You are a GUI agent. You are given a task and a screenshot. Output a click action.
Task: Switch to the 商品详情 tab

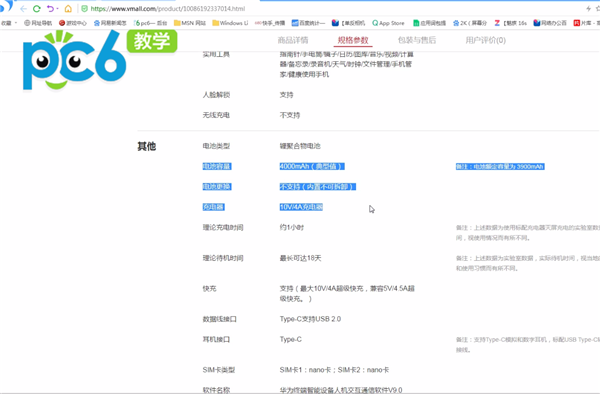pos(293,40)
